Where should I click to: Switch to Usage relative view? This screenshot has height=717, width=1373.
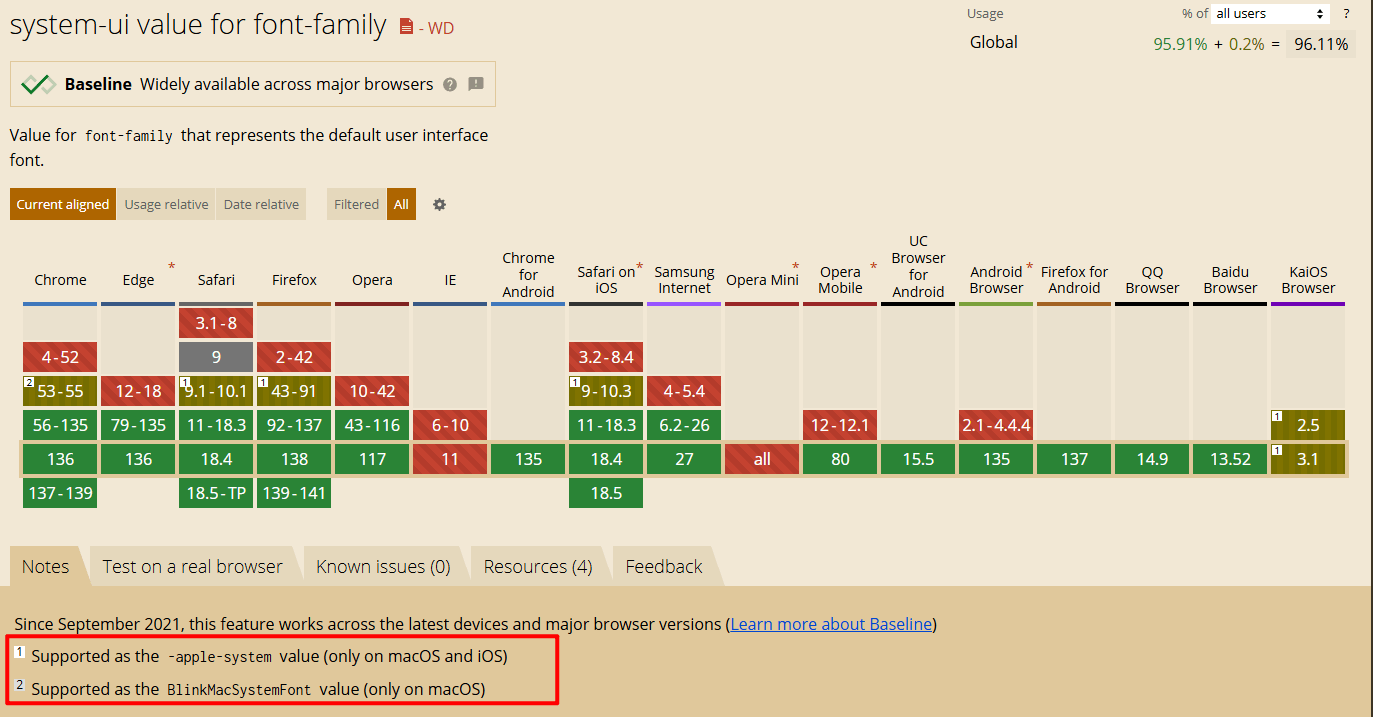pyautogui.click(x=166, y=204)
